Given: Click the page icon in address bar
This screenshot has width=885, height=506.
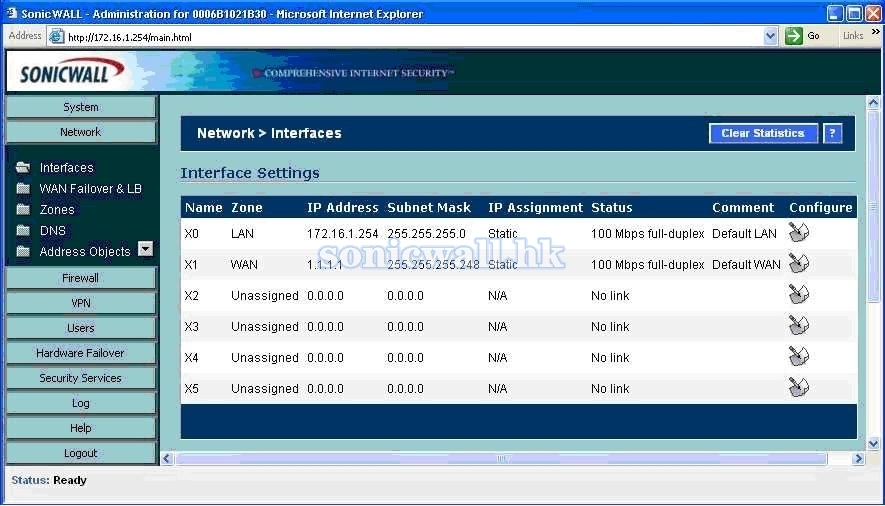Looking at the screenshot, I should [56, 37].
